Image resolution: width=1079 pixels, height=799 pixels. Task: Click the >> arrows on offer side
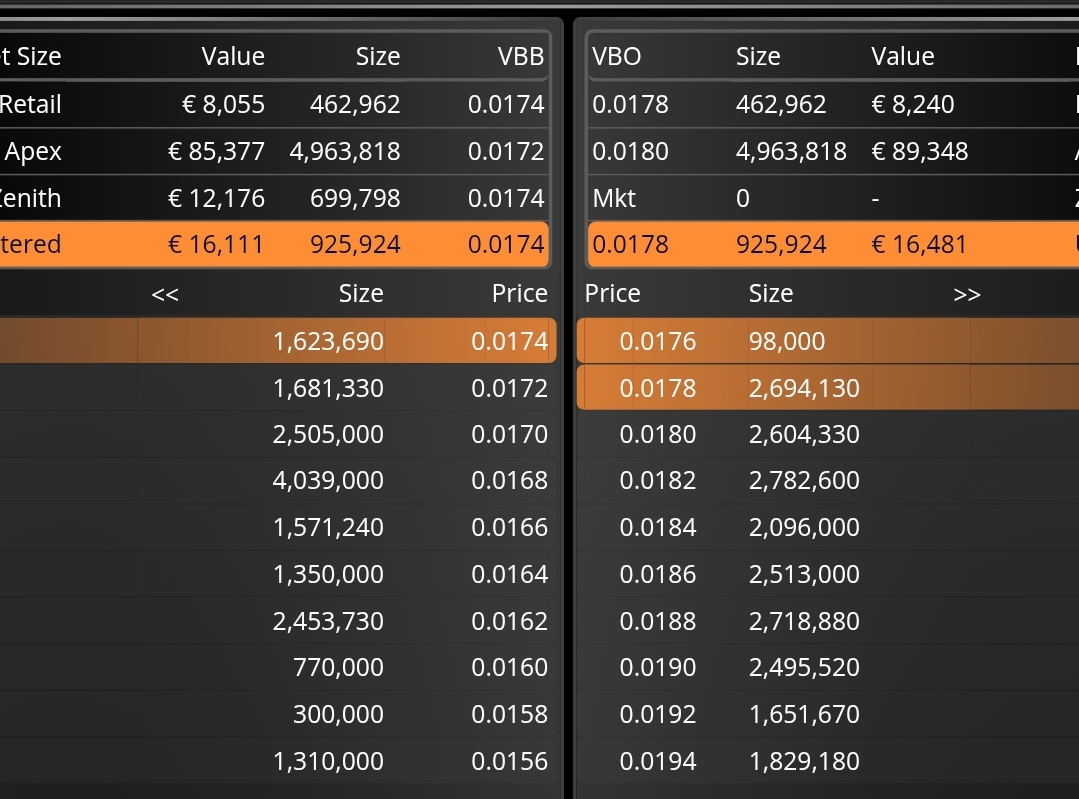[x=967, y=295]
